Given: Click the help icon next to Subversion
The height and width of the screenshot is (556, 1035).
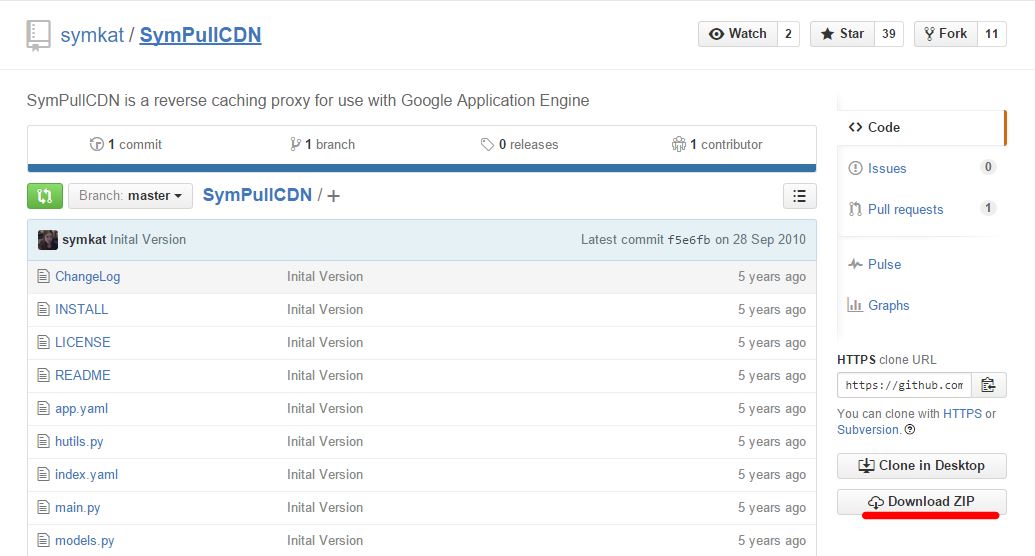Looking at the screenshot, I should click(x=910, y=430).
